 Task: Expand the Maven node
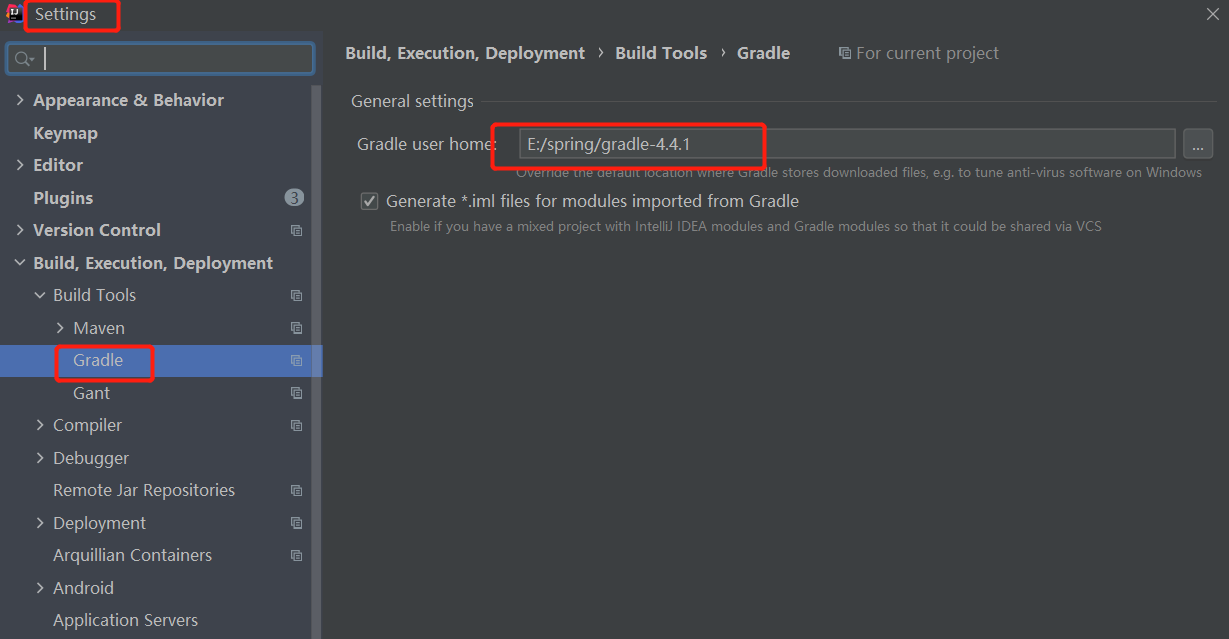coord(60,328)
